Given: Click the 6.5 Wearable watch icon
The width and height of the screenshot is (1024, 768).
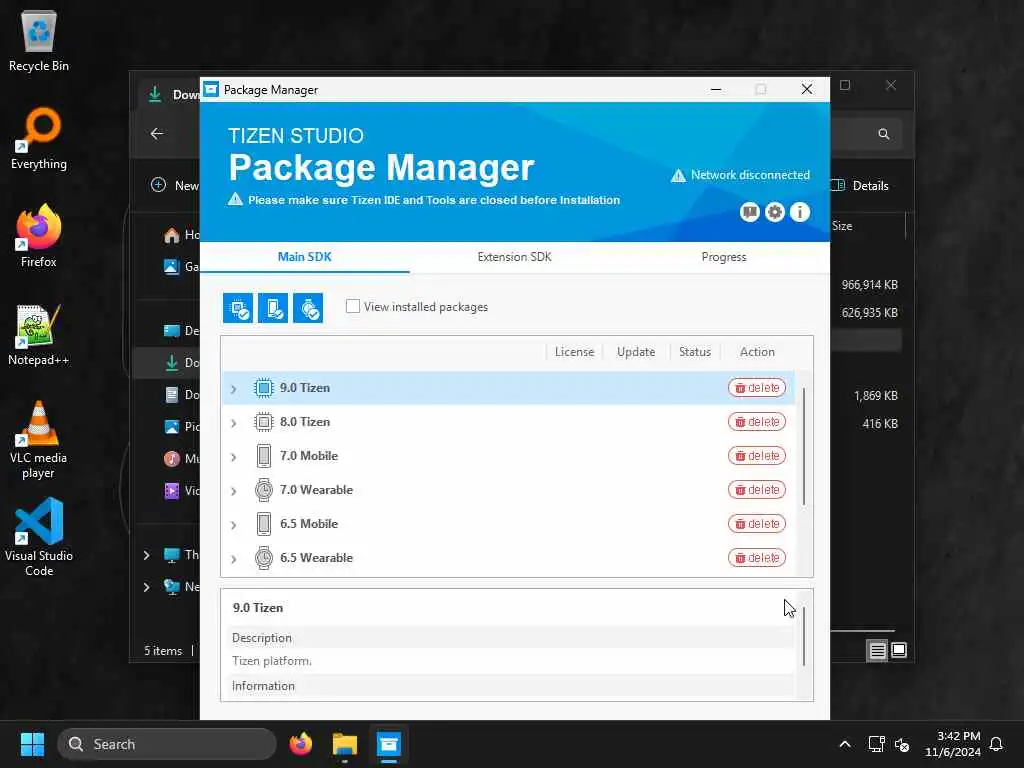Looking at the screenshot, I should (264, 558).
